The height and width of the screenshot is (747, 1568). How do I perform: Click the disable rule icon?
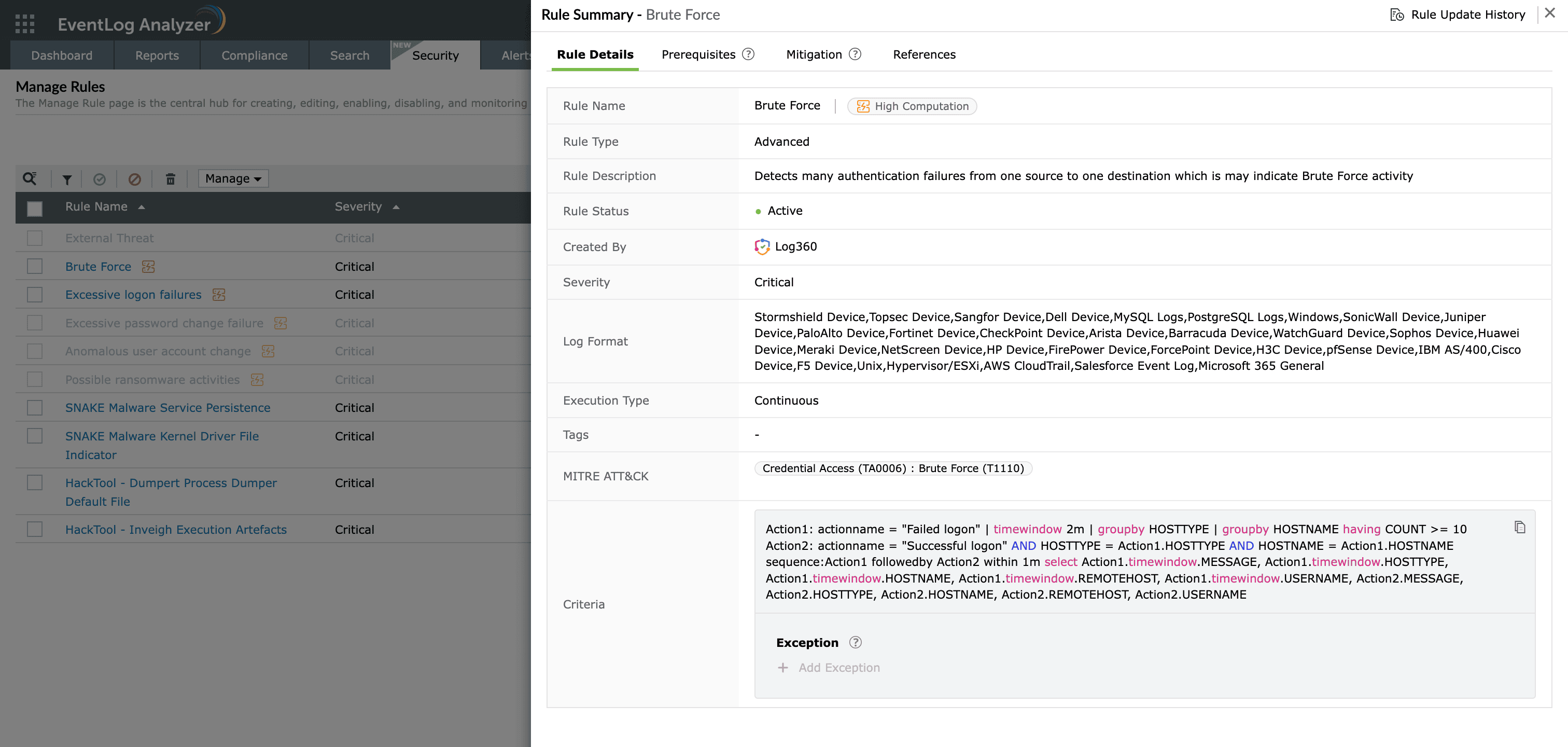pyautogui.click(x=134, y=179)
